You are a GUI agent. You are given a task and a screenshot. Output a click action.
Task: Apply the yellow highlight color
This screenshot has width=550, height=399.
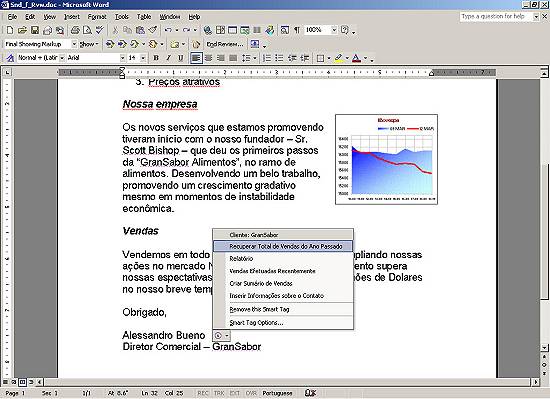(338, 58)
